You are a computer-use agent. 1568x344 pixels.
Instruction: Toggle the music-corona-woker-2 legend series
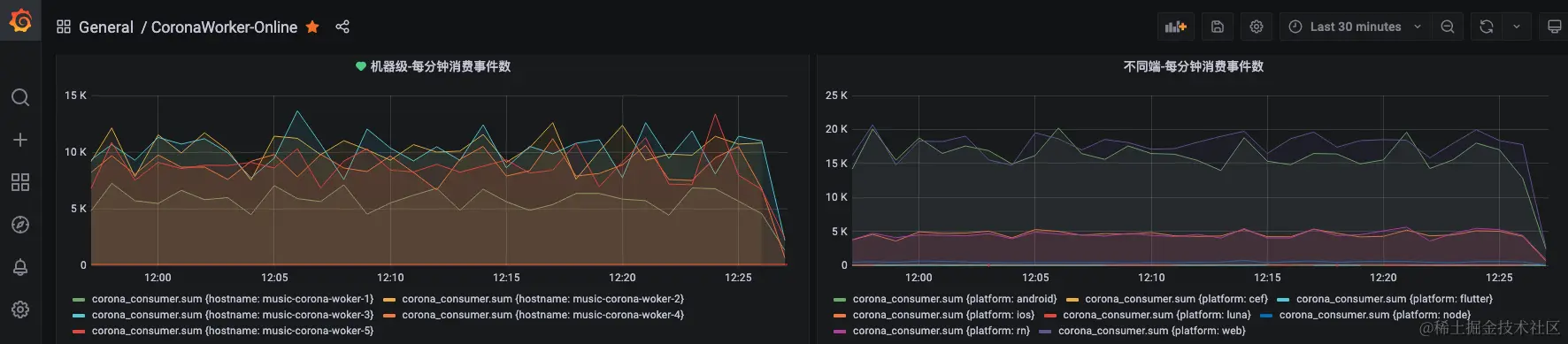click(542, 299)
